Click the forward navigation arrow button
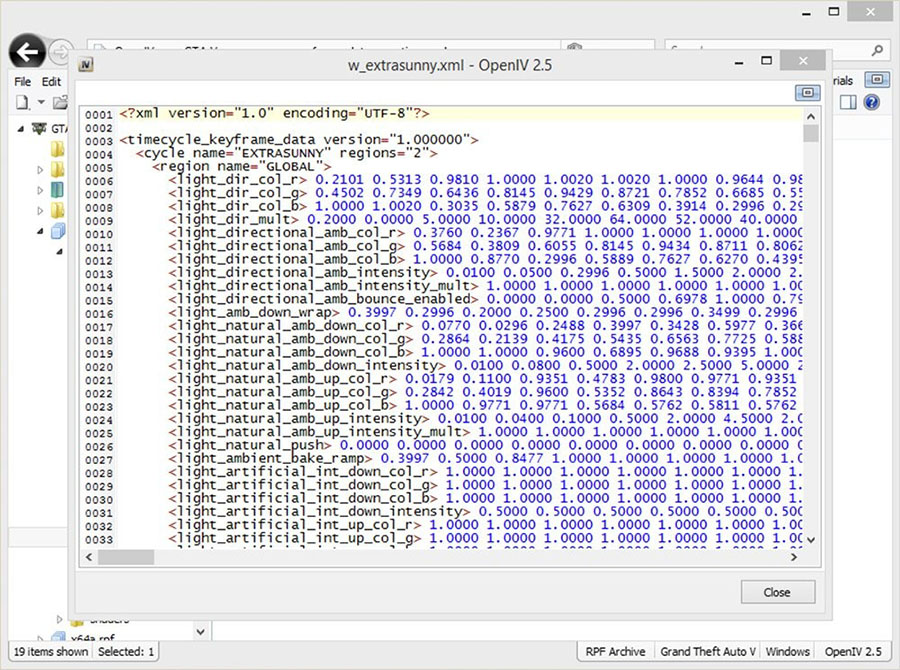The width and height of the screenshot is (900, 670). coord(62,51)
